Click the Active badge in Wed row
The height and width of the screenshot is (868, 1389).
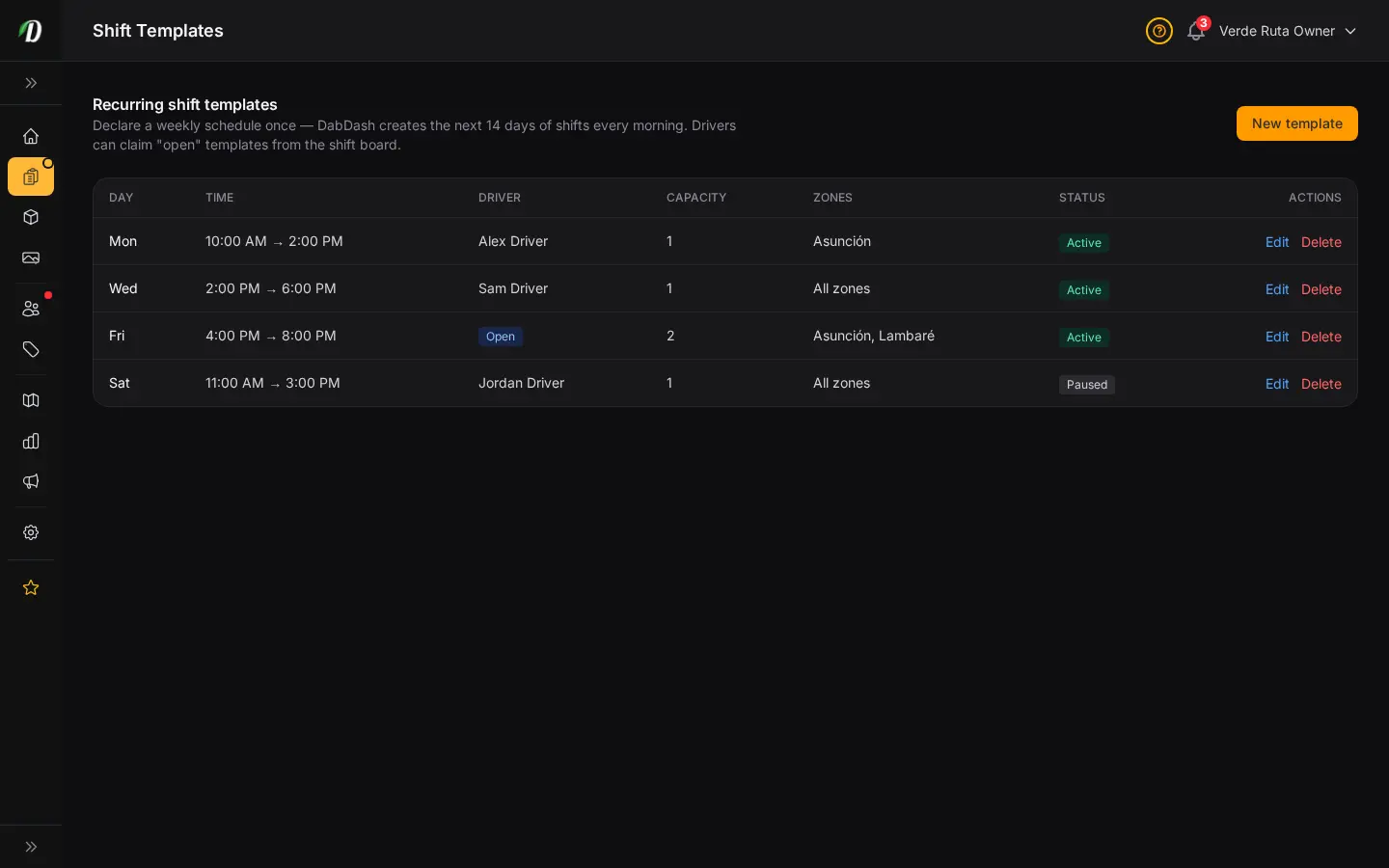(x=1084, y=290)
